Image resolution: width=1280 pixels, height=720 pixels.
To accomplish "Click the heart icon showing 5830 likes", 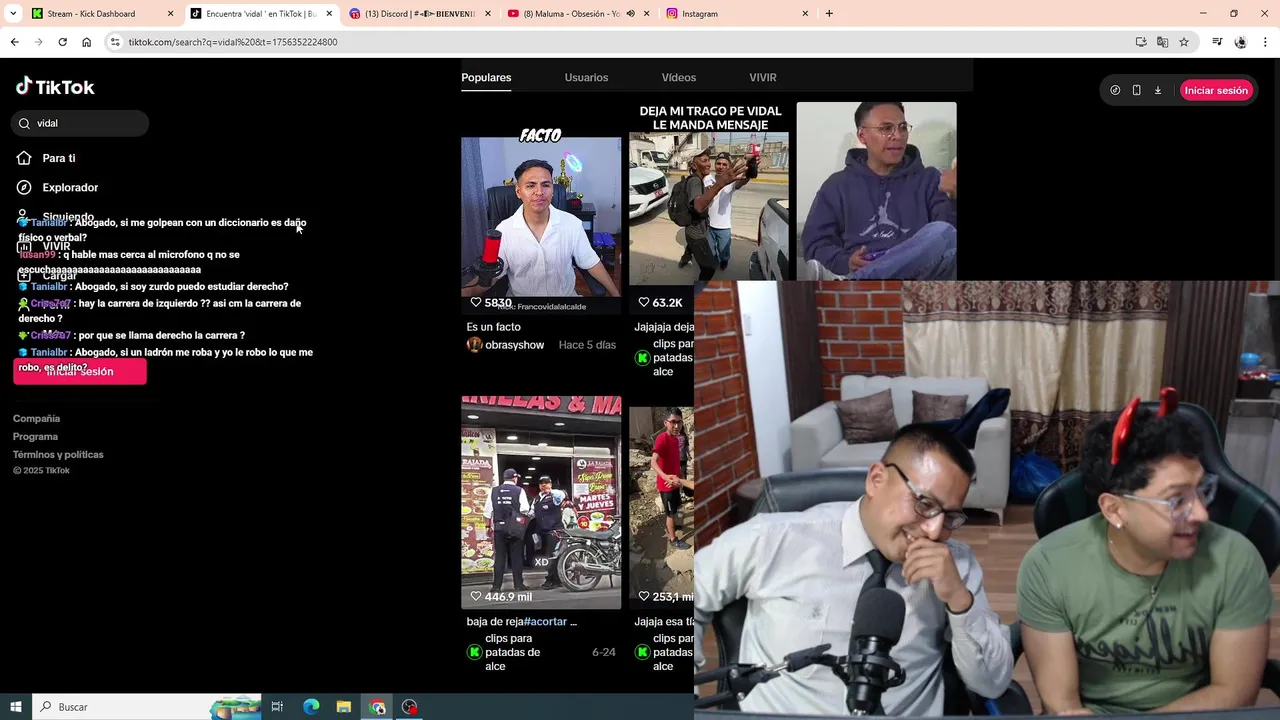I will pos(476,302).
